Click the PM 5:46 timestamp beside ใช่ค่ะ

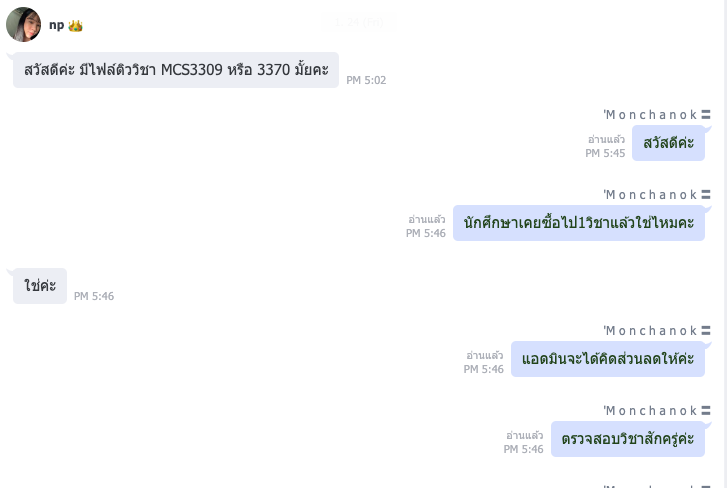[94, 296]
